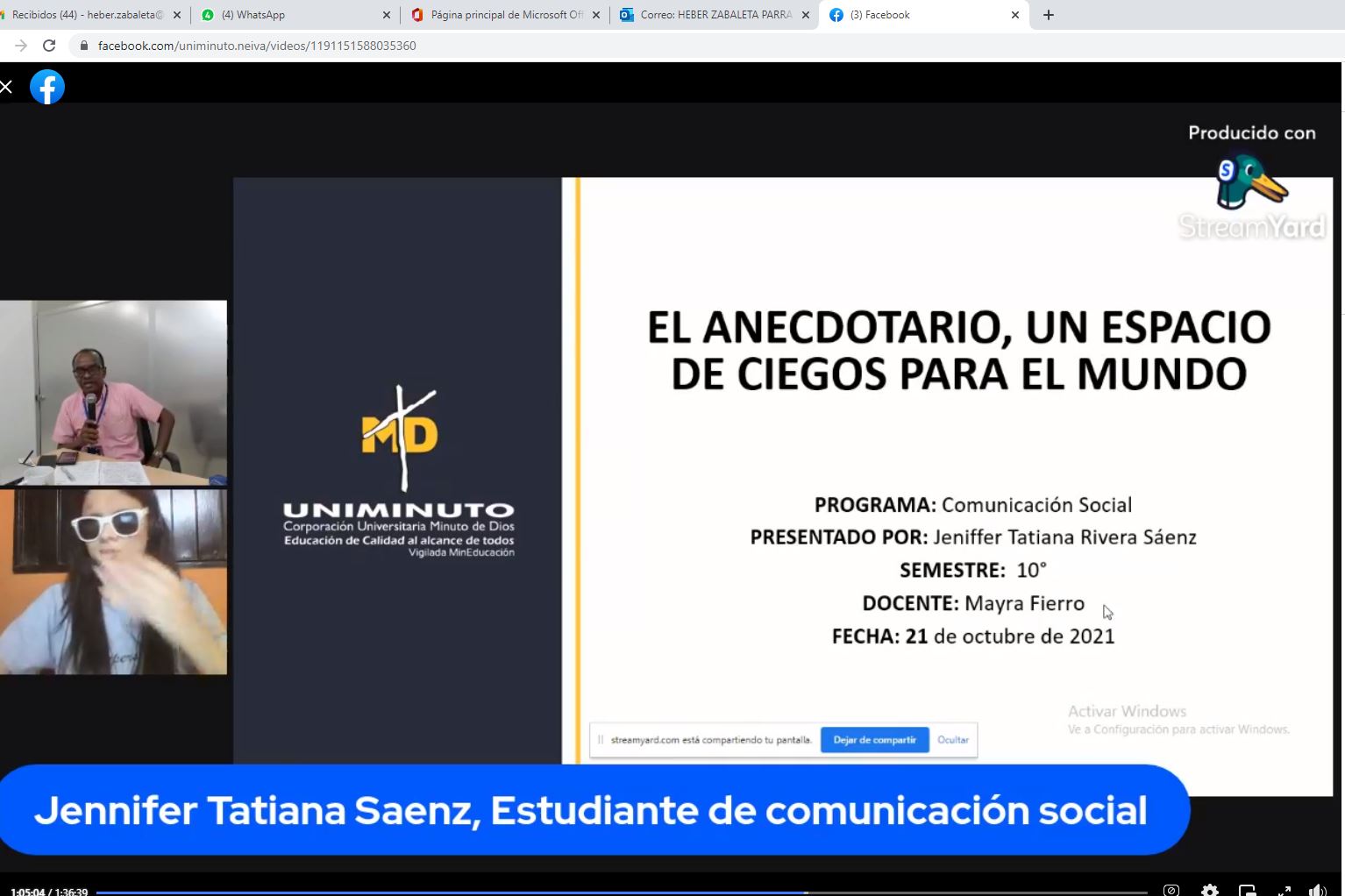Click the UNIMINUTO logo on slide
The image size is (1345, 896).
[399, 471]
